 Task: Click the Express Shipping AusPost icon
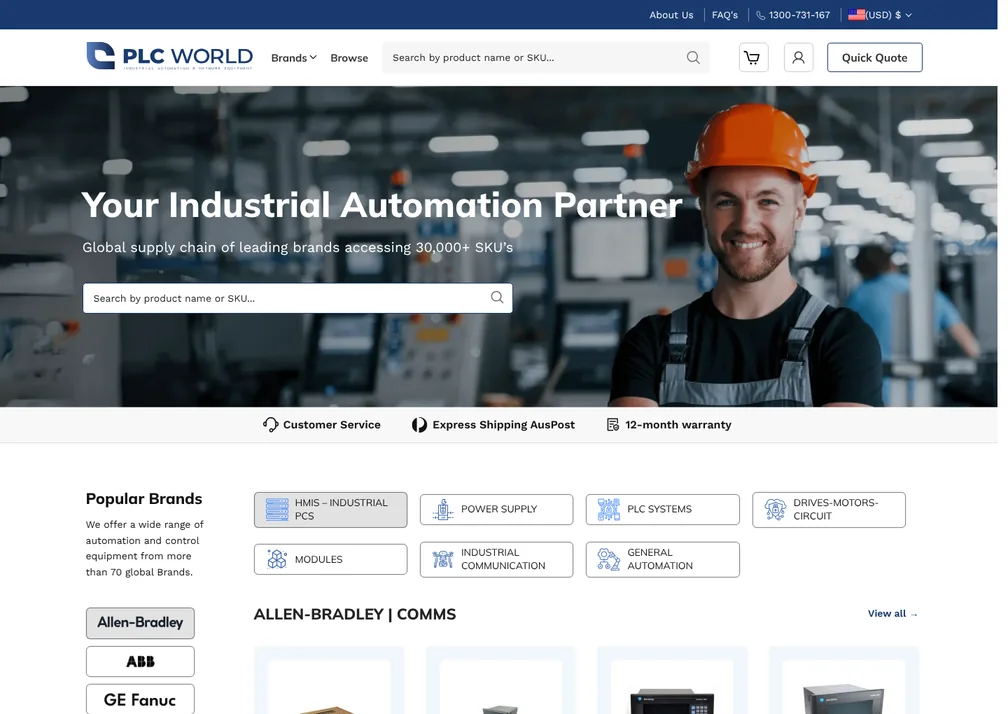click(419, 425)
